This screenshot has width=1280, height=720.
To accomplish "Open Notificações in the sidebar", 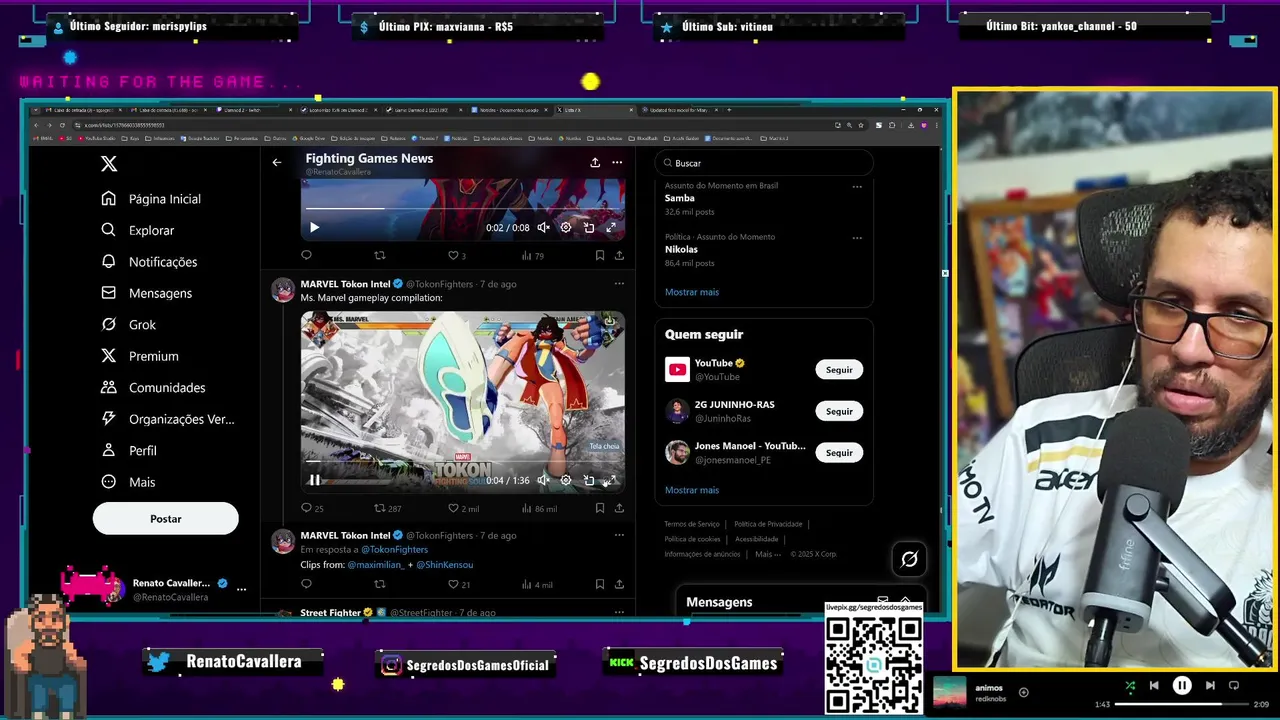I will pyautogui.click(x=149, y=262).
